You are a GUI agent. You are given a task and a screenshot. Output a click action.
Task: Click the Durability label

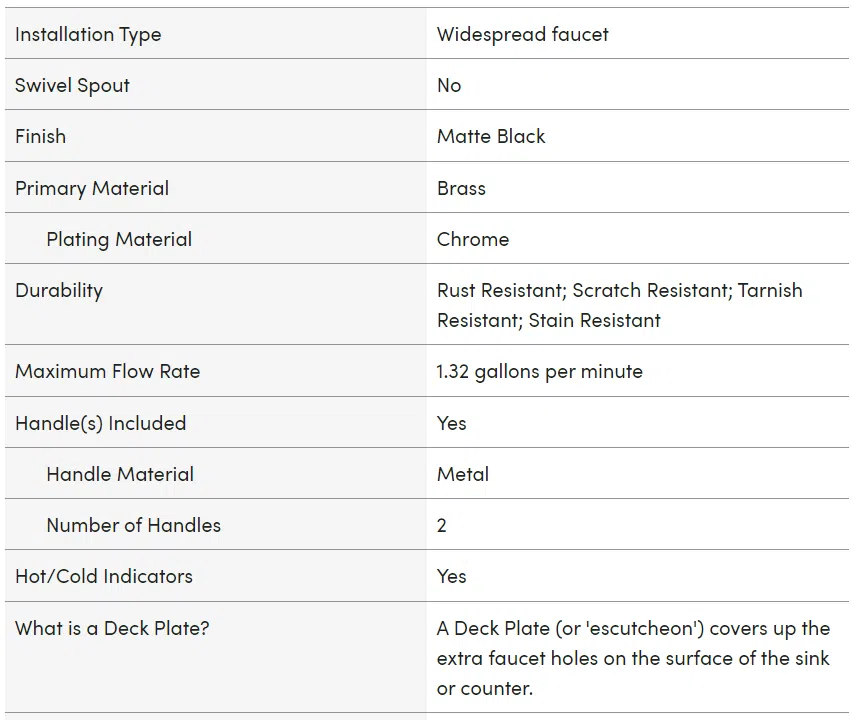pyautogui.click(x=59, y=291)
